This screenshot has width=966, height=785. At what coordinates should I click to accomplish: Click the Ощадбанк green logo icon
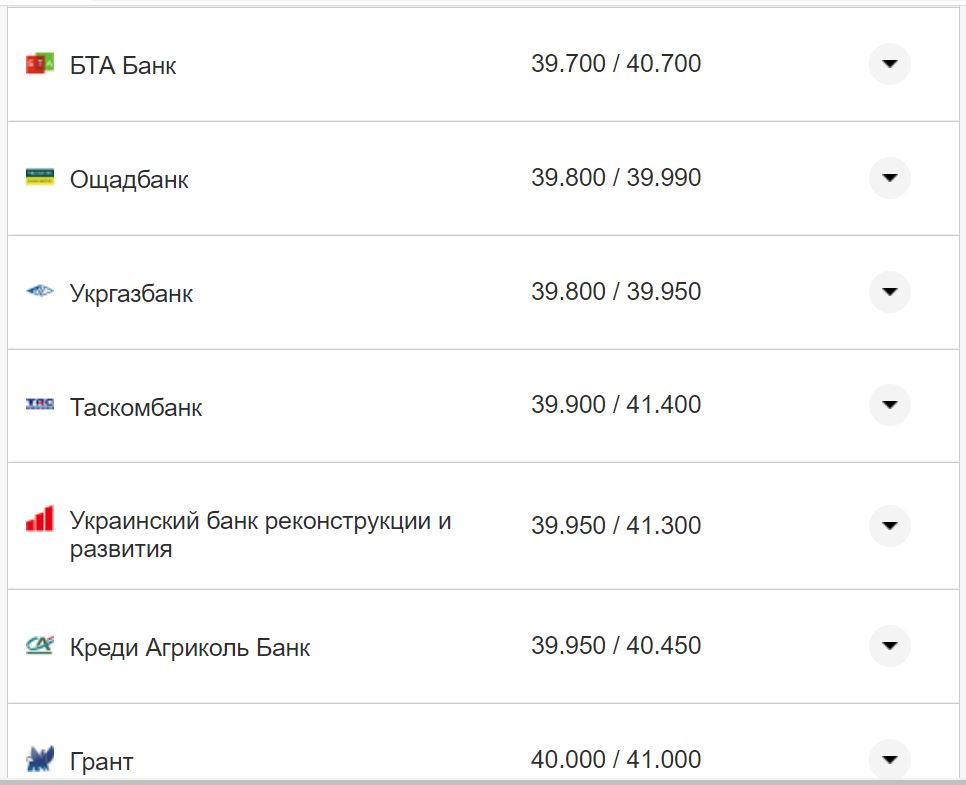click(x=40, y=178)
